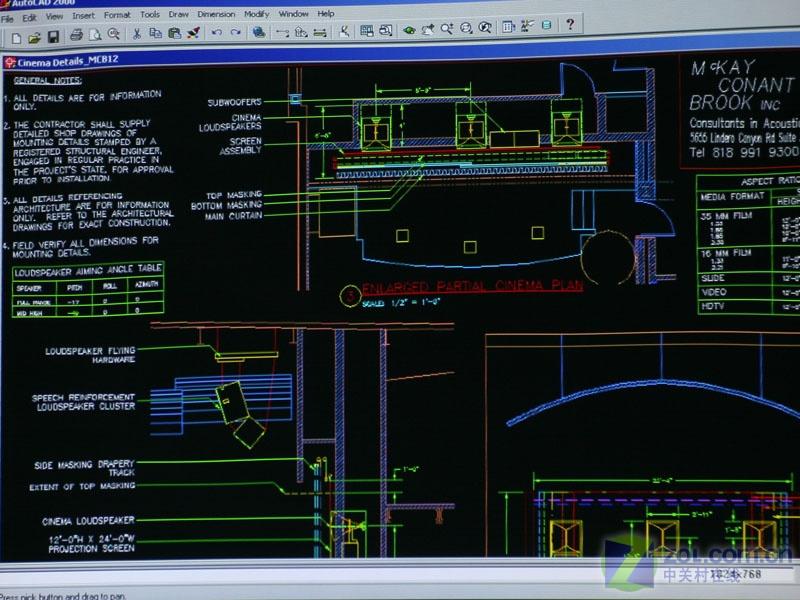Open the UCS flyout button

click(x=301, y=32)
